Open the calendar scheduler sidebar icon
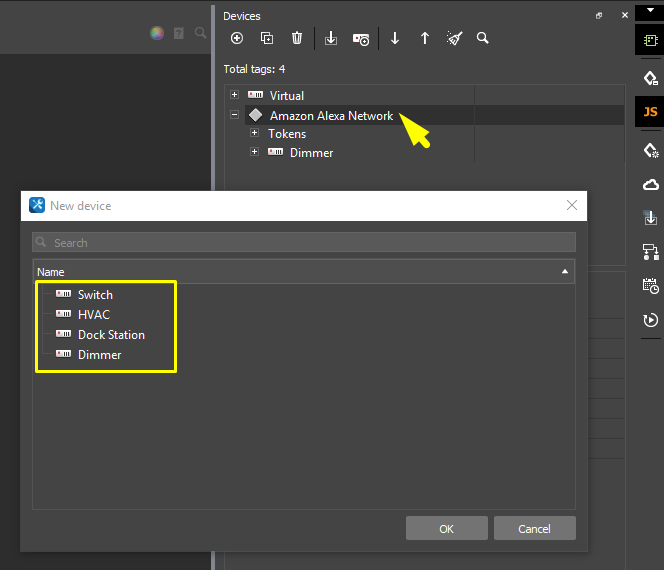The image size is (664, 570). coord(650,285)
